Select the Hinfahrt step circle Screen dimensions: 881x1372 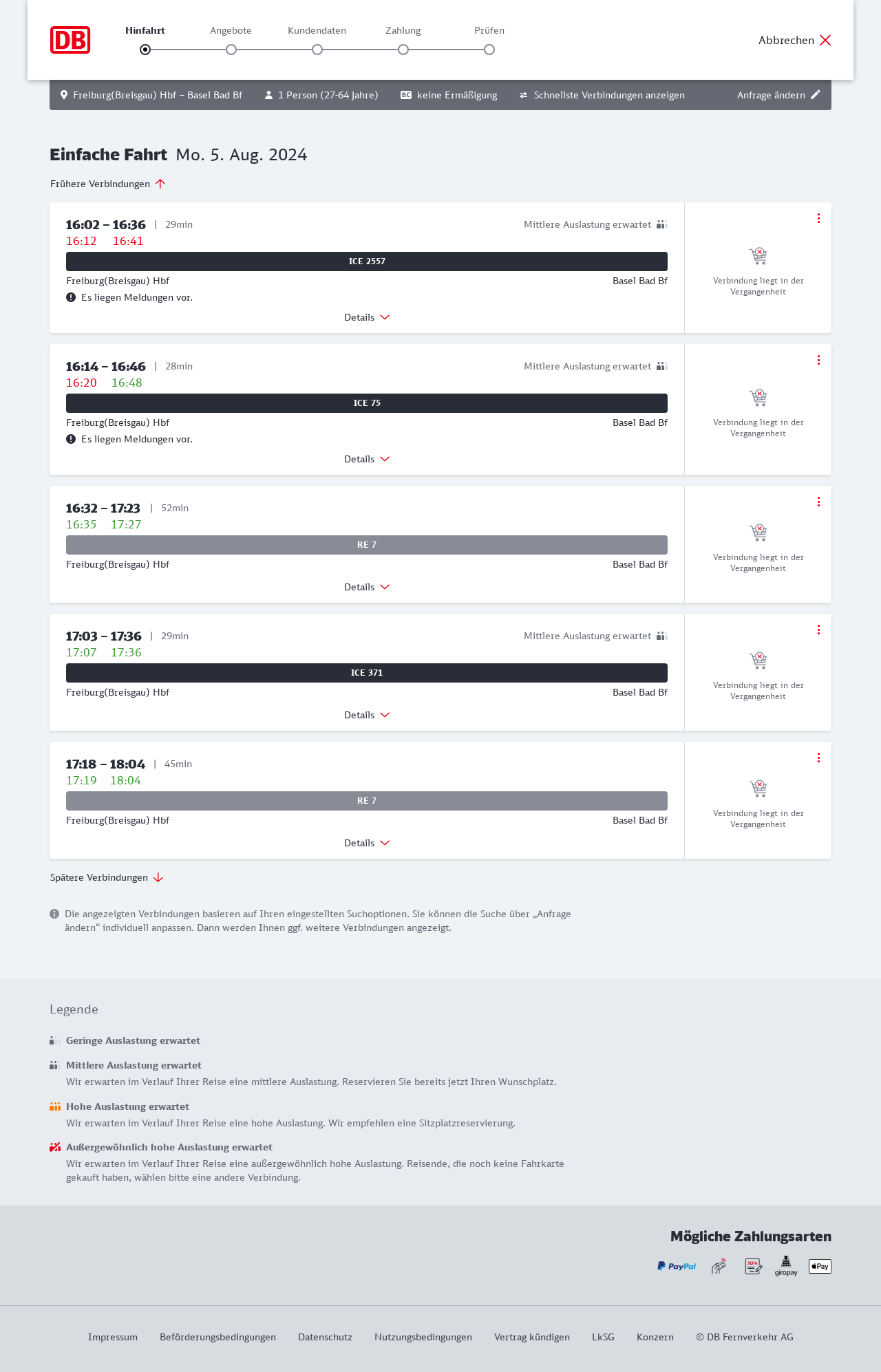pyautogui.click(x=145, y=50)
